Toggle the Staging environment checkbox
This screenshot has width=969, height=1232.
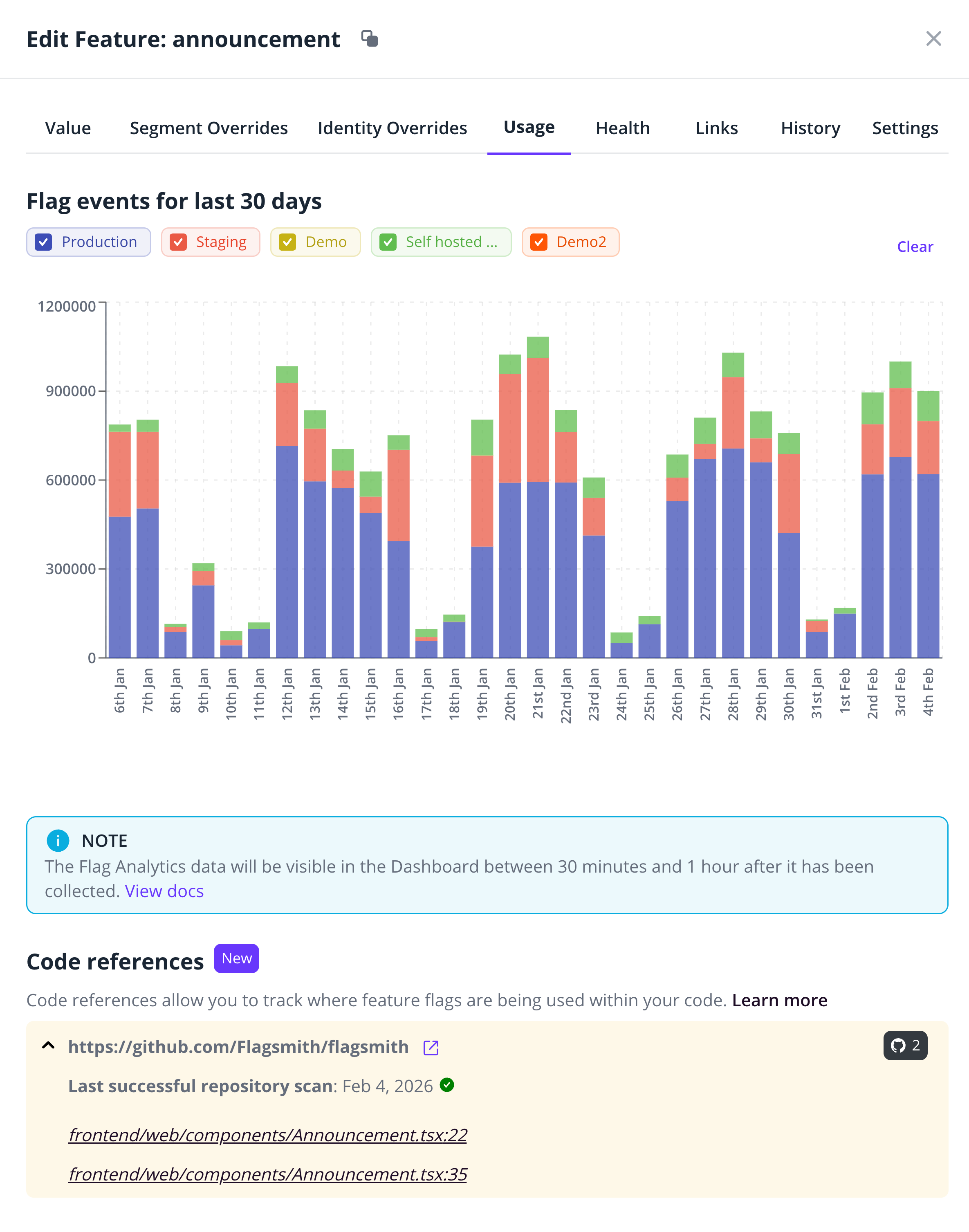click(x=178, y=242)
